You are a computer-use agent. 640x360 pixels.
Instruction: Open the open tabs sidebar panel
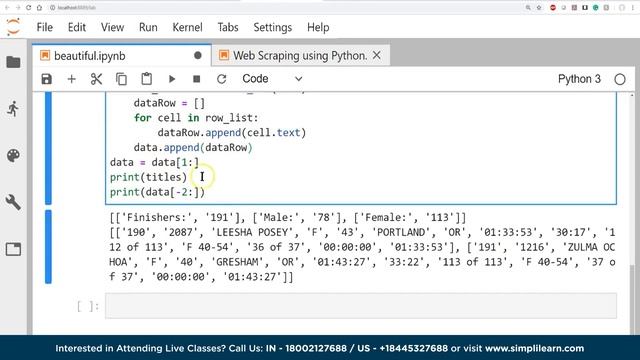(13, 249)
